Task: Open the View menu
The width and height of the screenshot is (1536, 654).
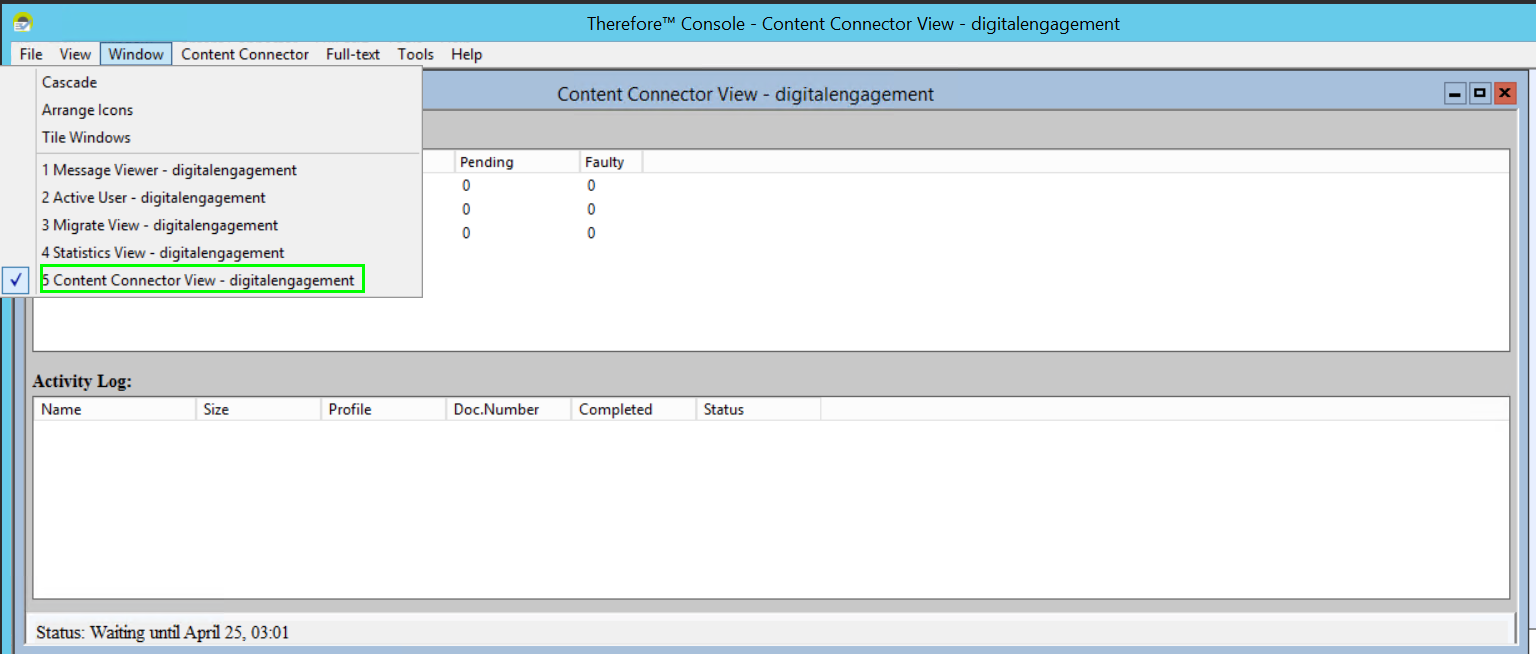Action: 75,54
